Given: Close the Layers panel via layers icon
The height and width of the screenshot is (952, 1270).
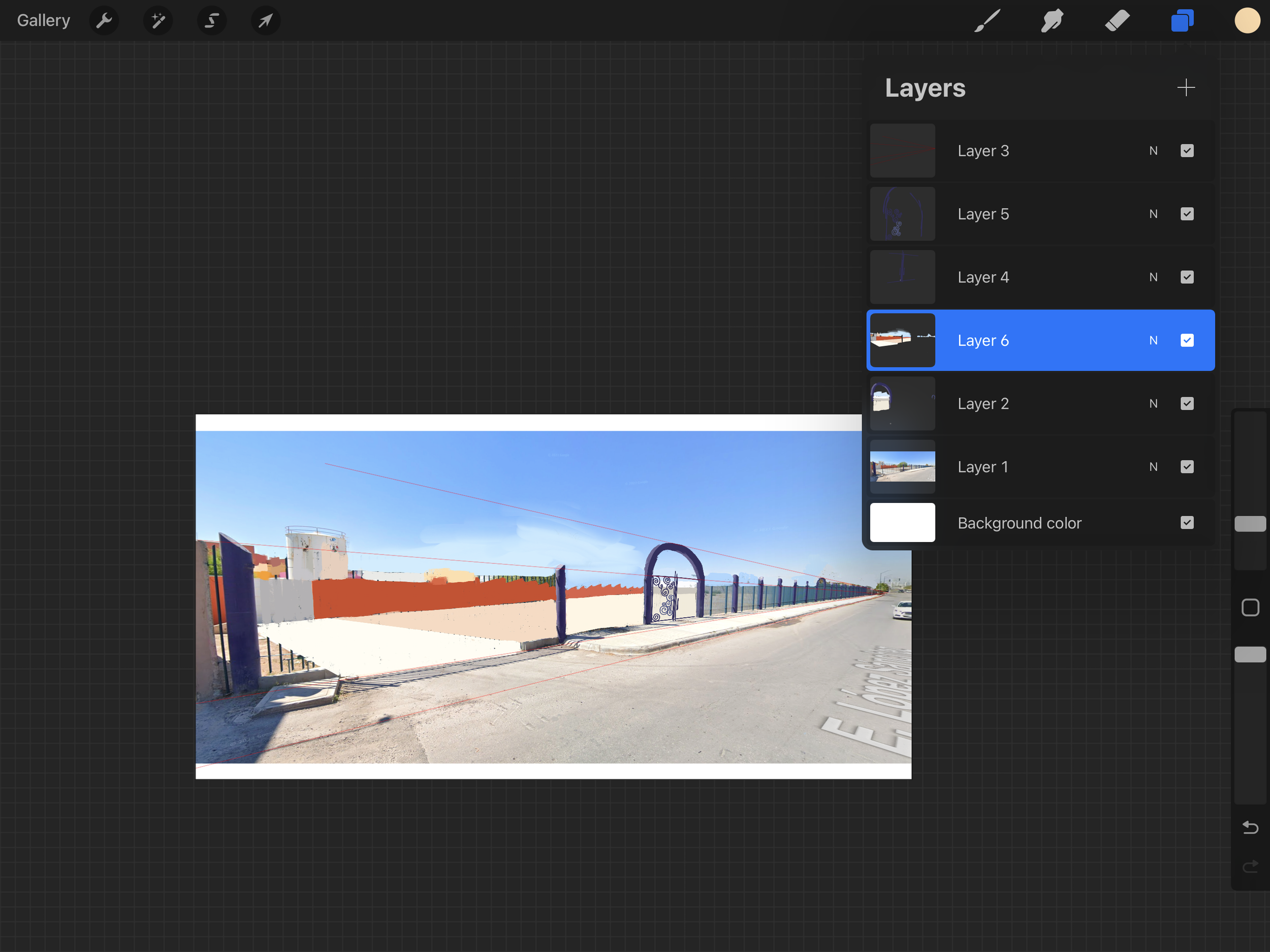Looking at the screenshot, I should pyautogui.click(x=1182, y=21).
